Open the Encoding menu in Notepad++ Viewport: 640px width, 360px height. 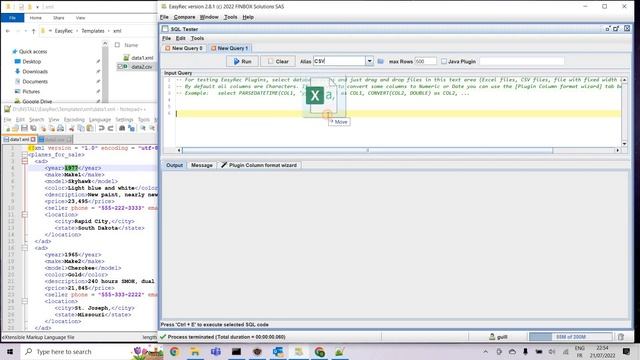(74, 120)
